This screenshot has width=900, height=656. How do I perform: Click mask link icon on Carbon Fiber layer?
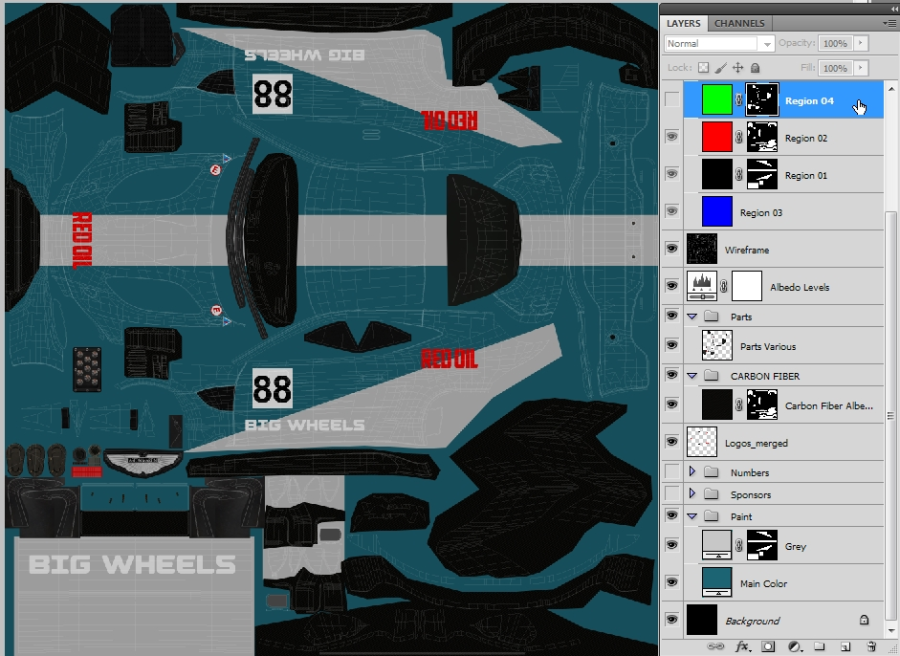739,405
